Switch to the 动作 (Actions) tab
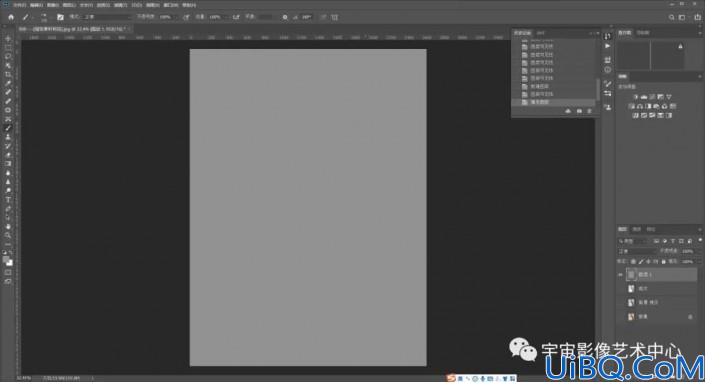 click(540, 33)
